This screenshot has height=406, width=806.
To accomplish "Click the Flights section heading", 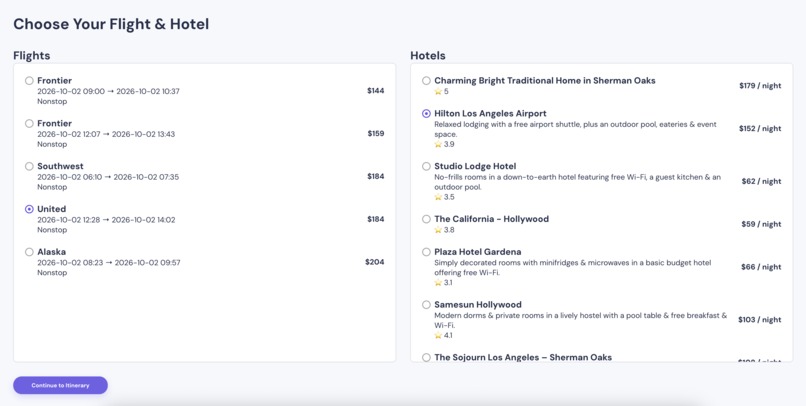I will (x=32, y=56).
